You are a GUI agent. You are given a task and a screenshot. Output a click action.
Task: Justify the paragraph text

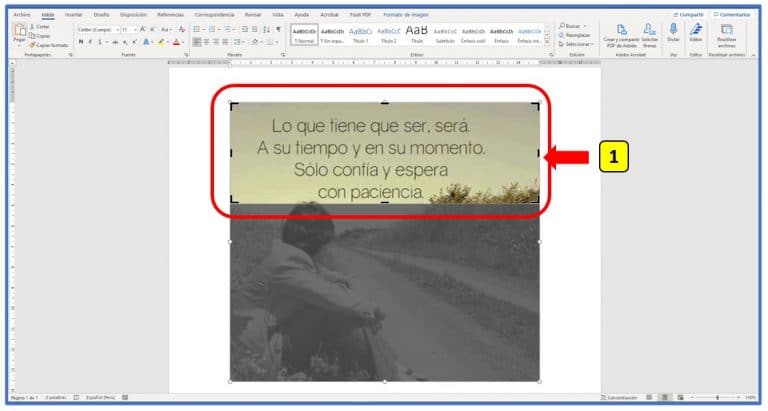(x=225, y=43)
